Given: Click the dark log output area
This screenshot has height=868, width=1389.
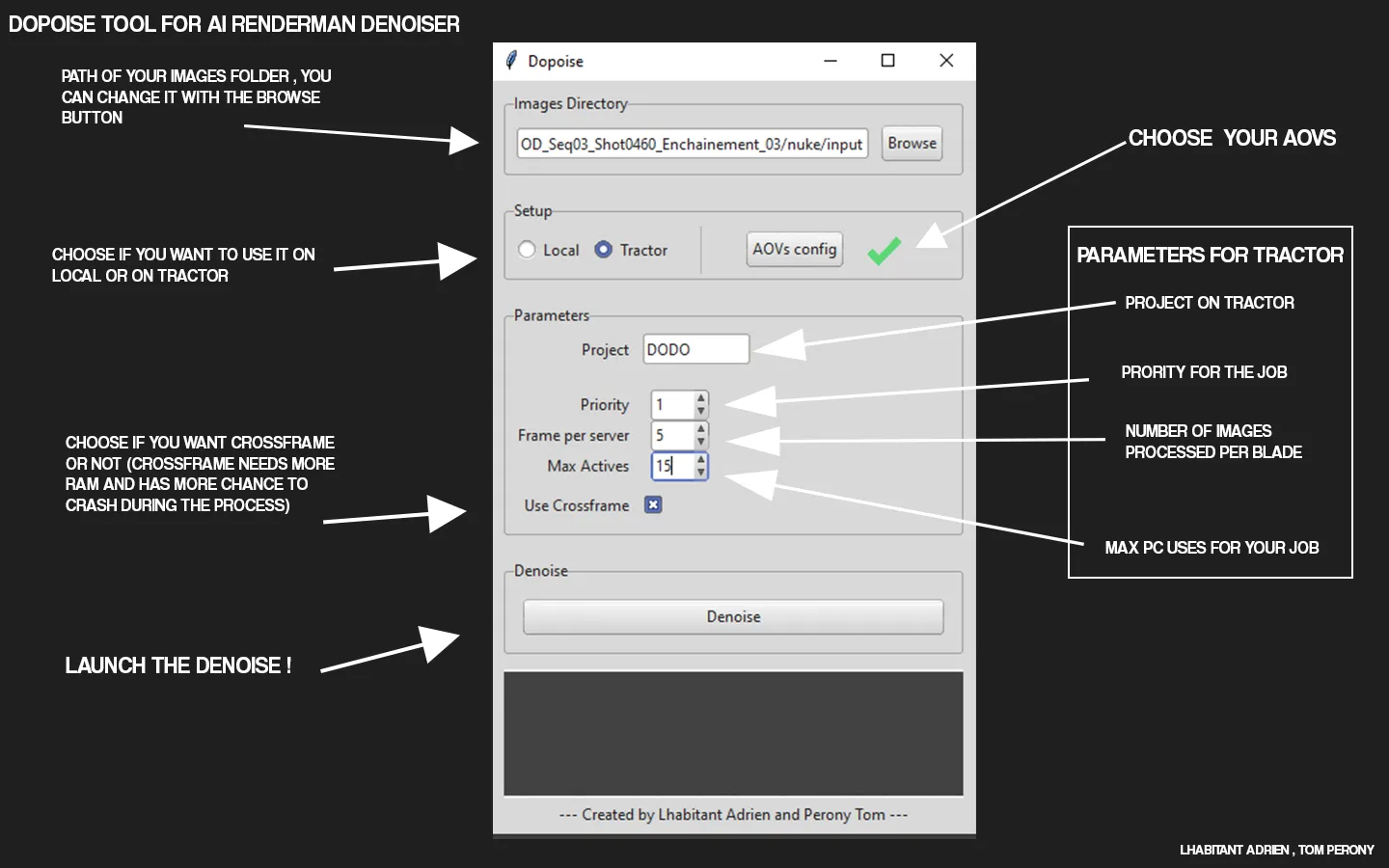Looking at the screenshot, I should (733, 734).
